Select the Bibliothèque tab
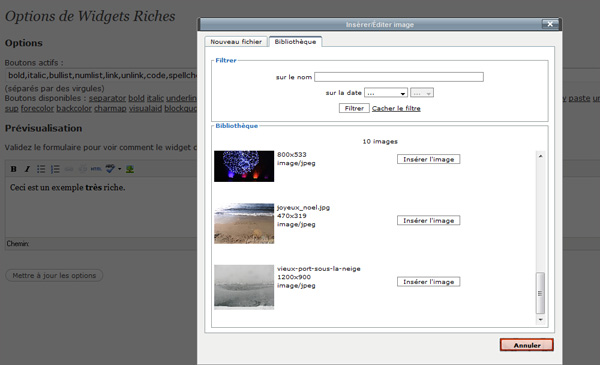Image resolution: width=600 pixels, height=365 pixels. point(295,42)
